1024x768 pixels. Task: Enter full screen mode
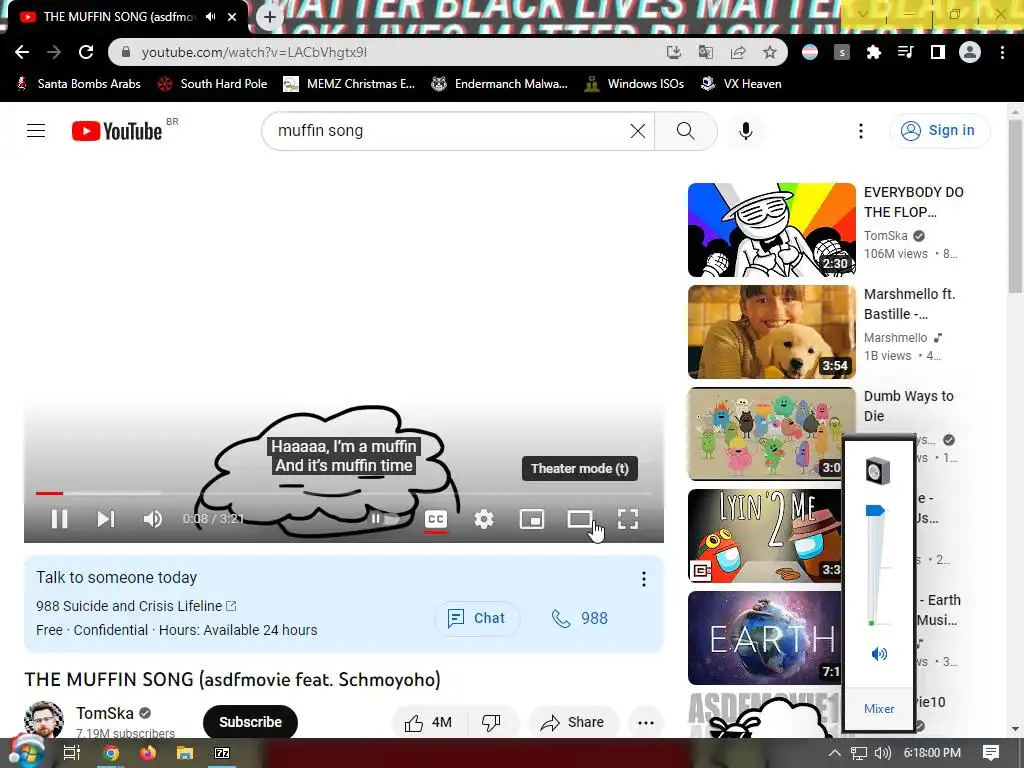628,519
